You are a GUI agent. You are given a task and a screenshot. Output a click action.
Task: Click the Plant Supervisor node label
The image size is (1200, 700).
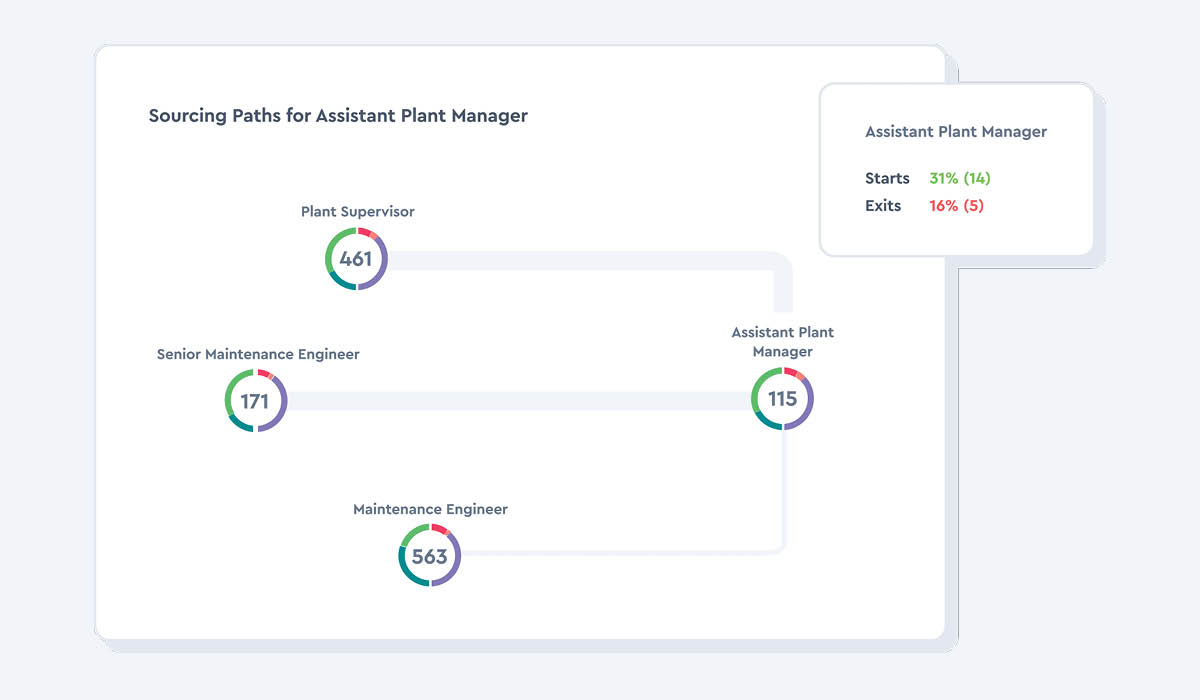click(x=357, y=212)
